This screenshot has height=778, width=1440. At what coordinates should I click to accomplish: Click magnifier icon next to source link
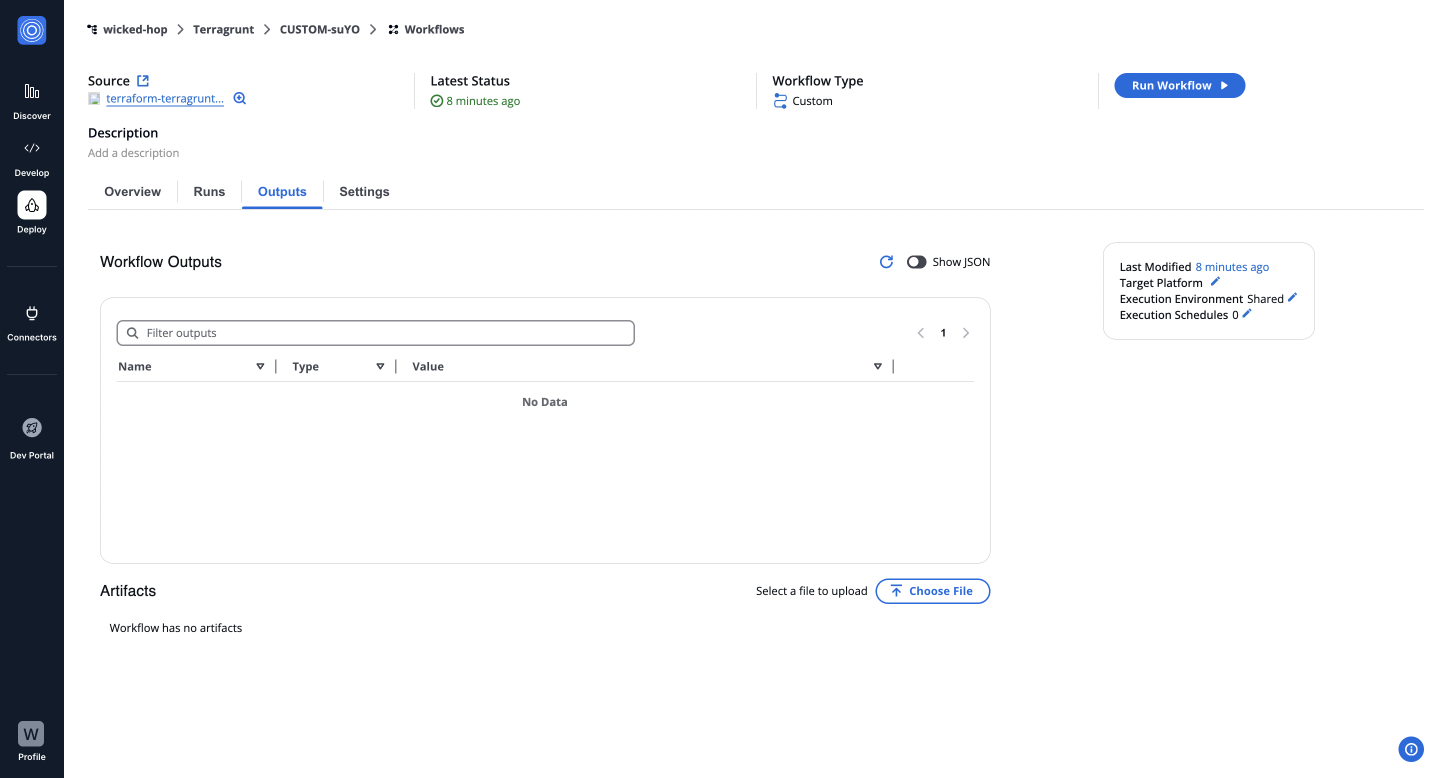240,99
